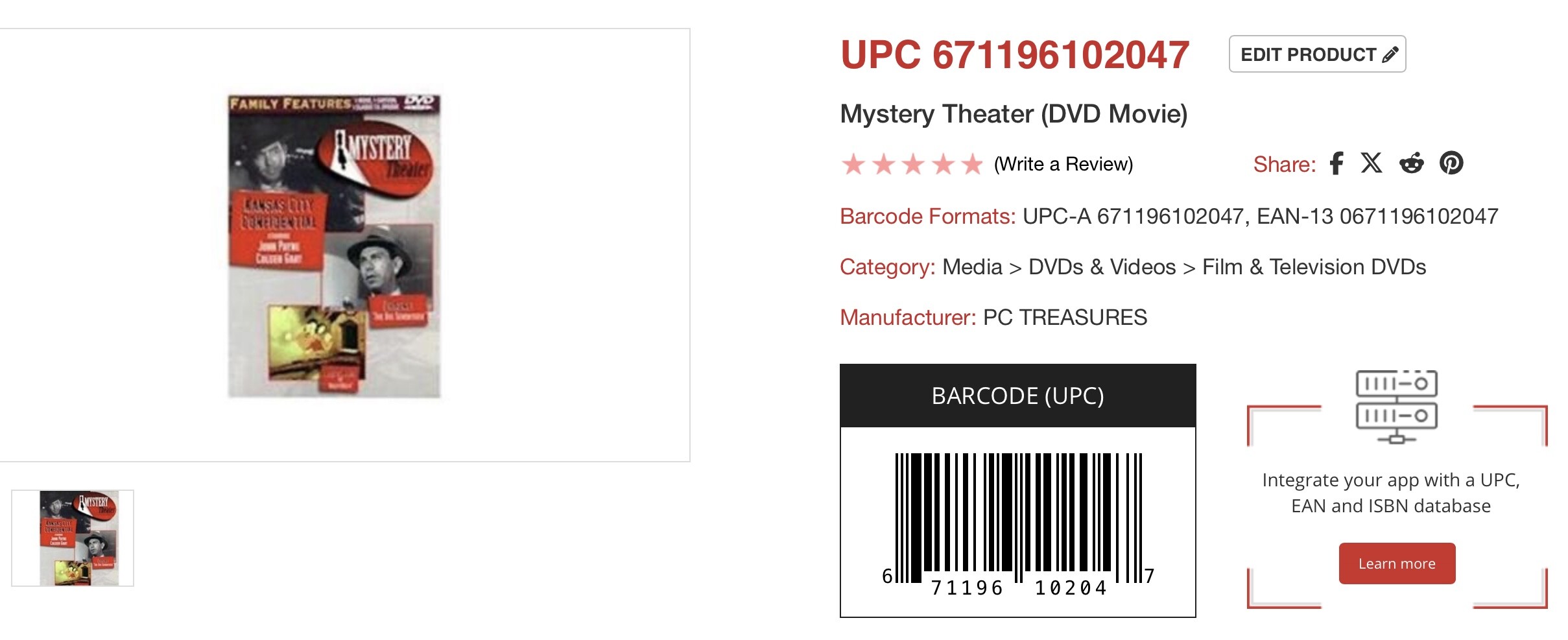
Task: Click the UPC 671196102047 heading
Action: click(x=1015, y=54)
